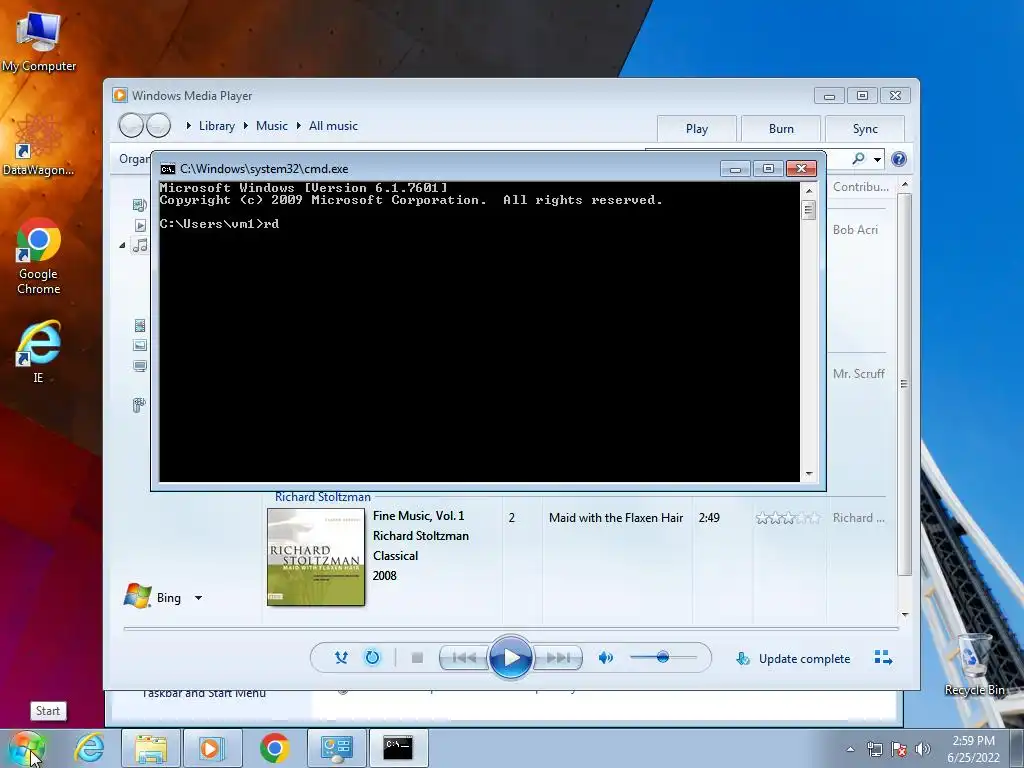Switch to Control Panel taskbar button
The image size is (1024, 768).
(x=336, y=748)
